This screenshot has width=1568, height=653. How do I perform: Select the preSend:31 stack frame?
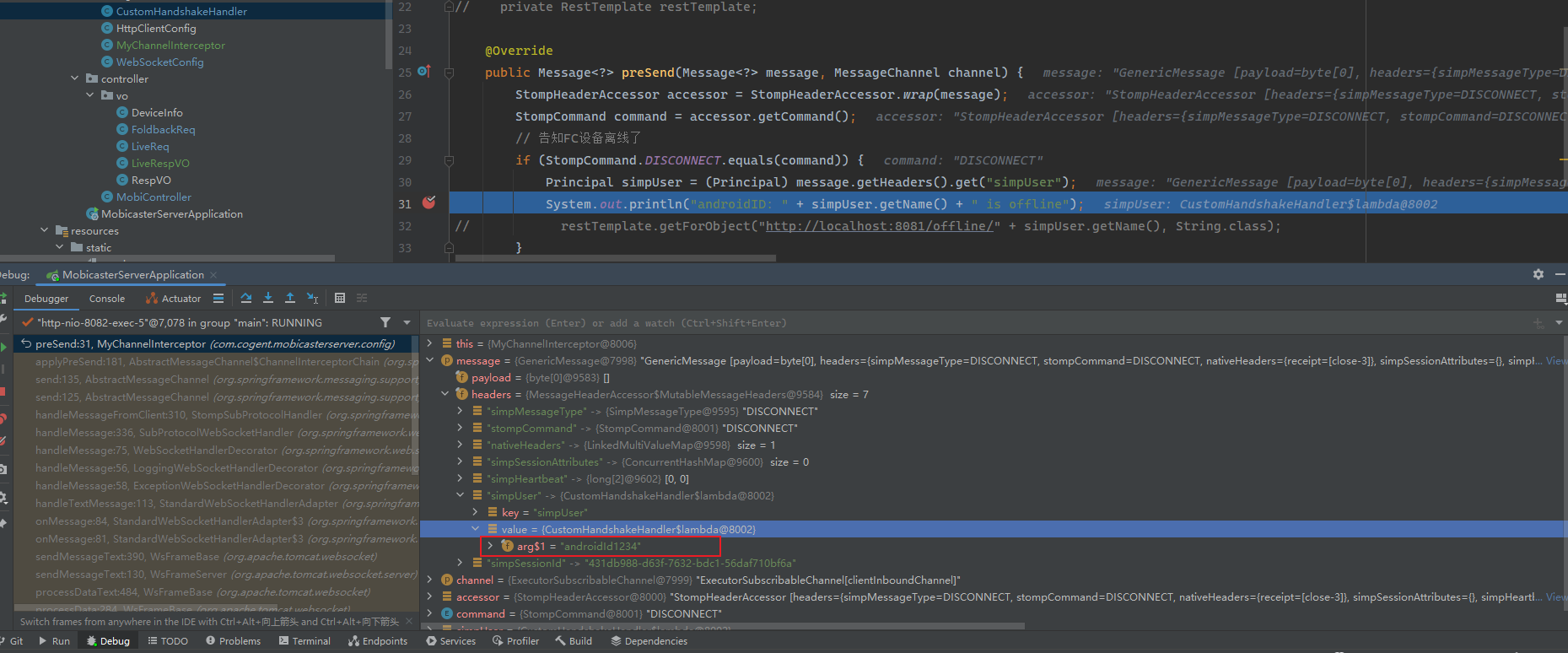click(x=215, y=344)
